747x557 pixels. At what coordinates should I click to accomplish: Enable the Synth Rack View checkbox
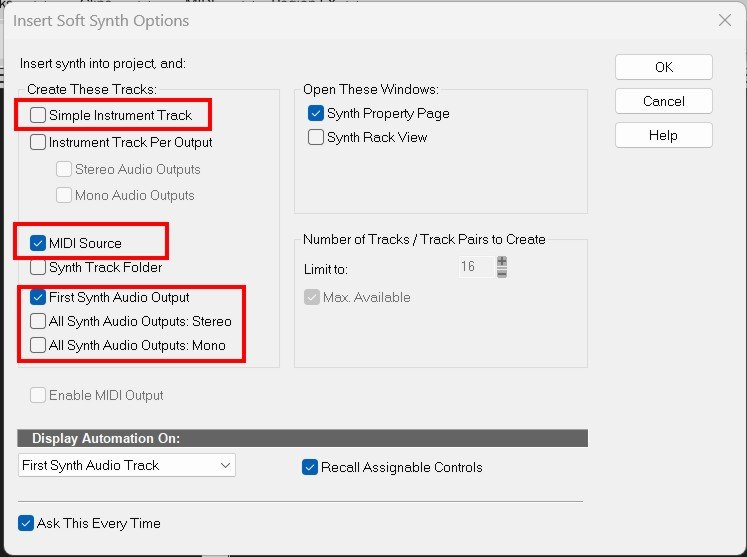point(316,137)
